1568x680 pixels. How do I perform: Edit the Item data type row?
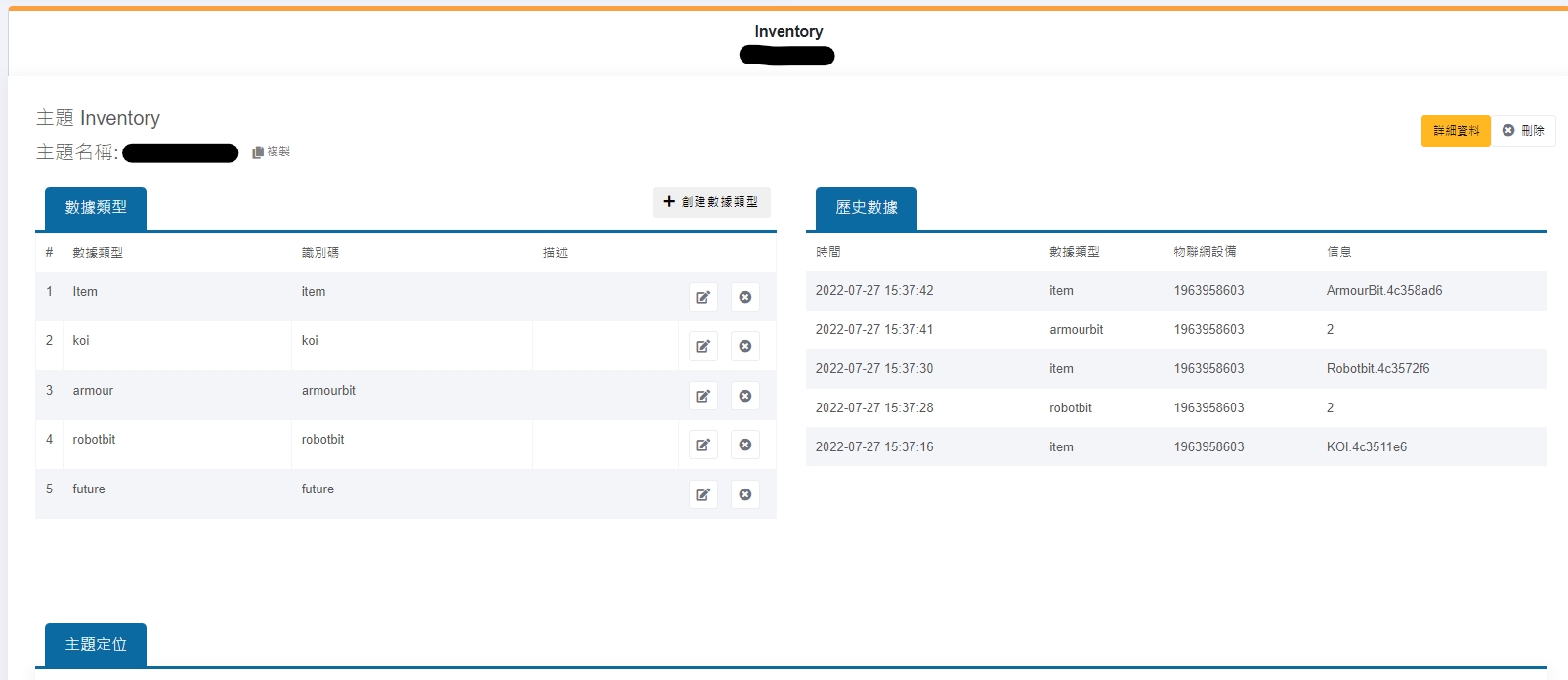[x=703, y=297]
